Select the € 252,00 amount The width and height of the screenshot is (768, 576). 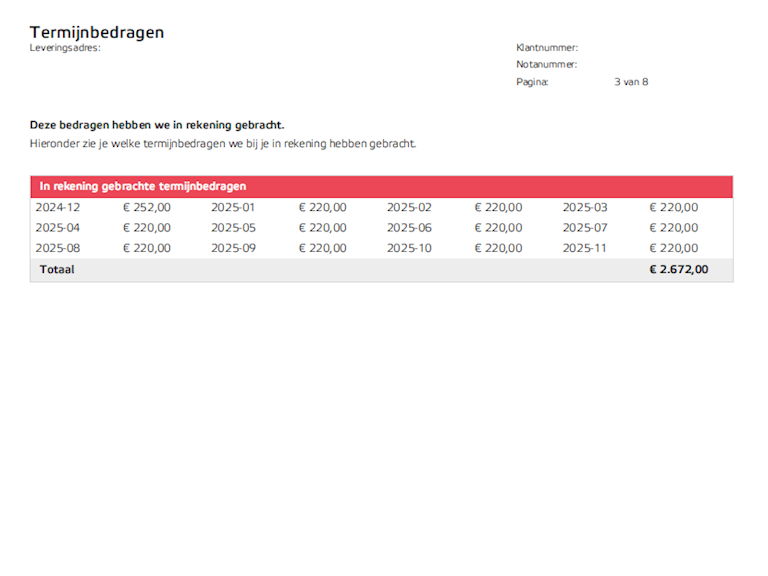click(x=147, y=208)
